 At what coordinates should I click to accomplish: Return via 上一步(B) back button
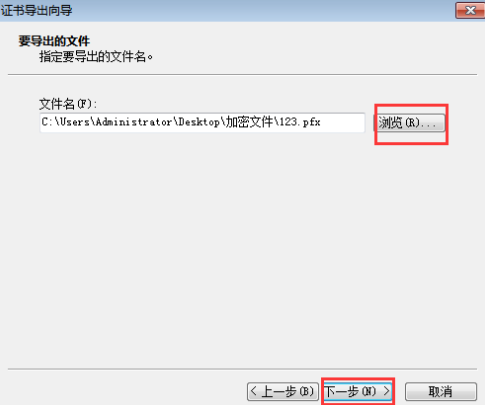point(283,391)
